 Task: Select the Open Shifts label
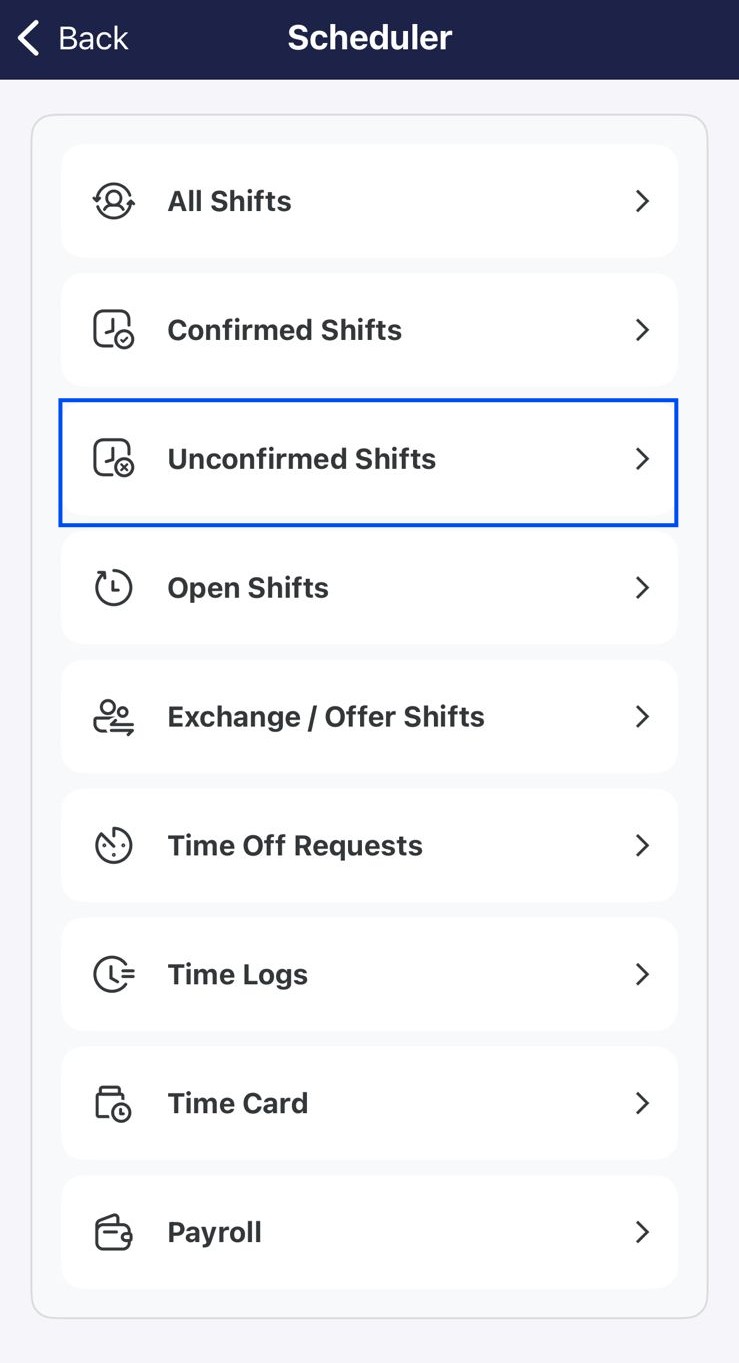coord(248,588)
